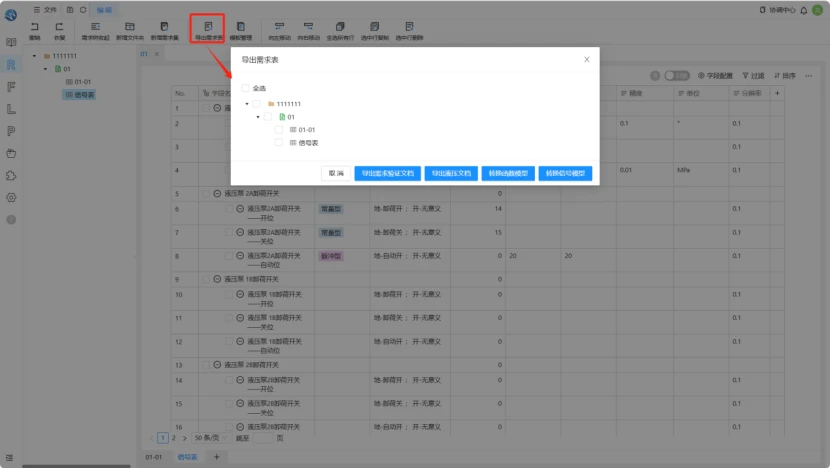Click the last blue convert-model button
The image size is (831, 468).
565,173
